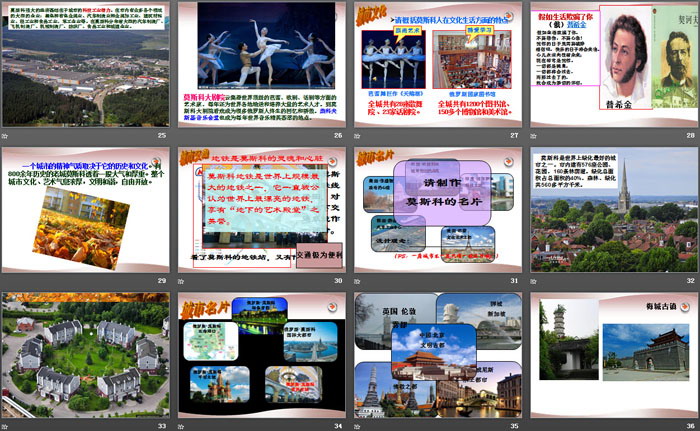Image resolution: width=700 pixels, height=431 pixels.
Task: Click the slide number 25 label
Action: [x=162, y=135]
